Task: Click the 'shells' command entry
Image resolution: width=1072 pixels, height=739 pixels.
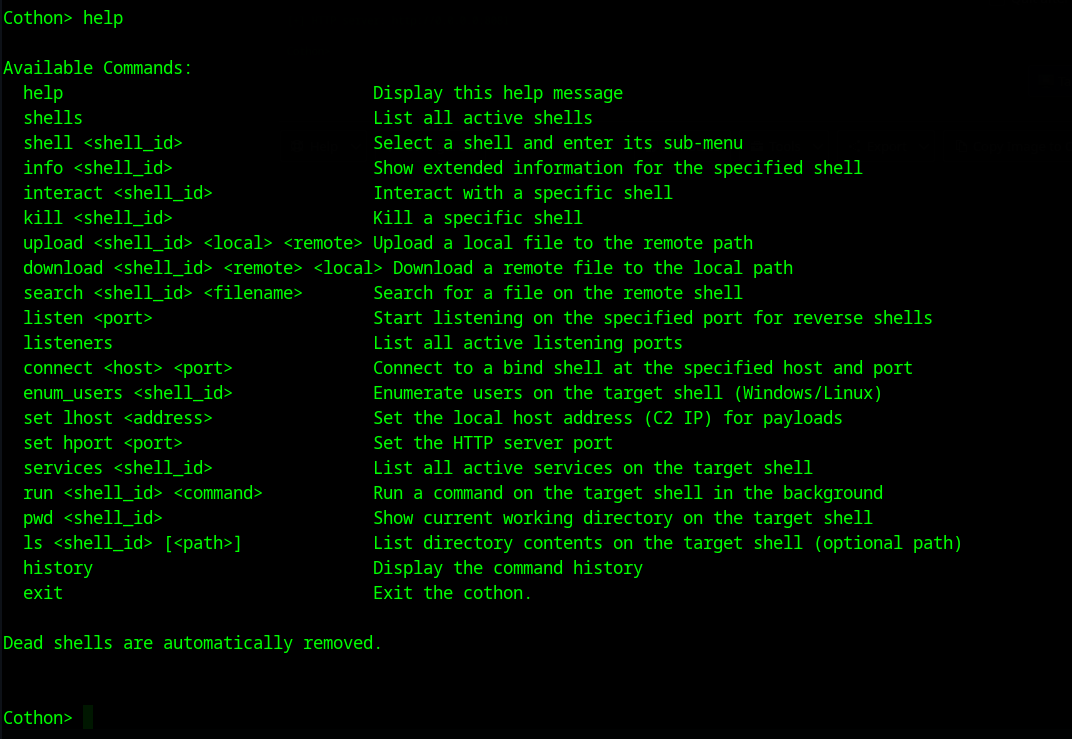Action: (53, 118)
